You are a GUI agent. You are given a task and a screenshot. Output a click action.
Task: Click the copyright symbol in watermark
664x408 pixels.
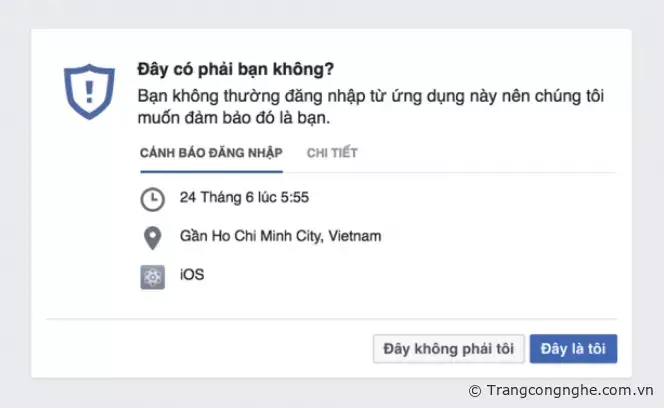(x=474, y=391)
